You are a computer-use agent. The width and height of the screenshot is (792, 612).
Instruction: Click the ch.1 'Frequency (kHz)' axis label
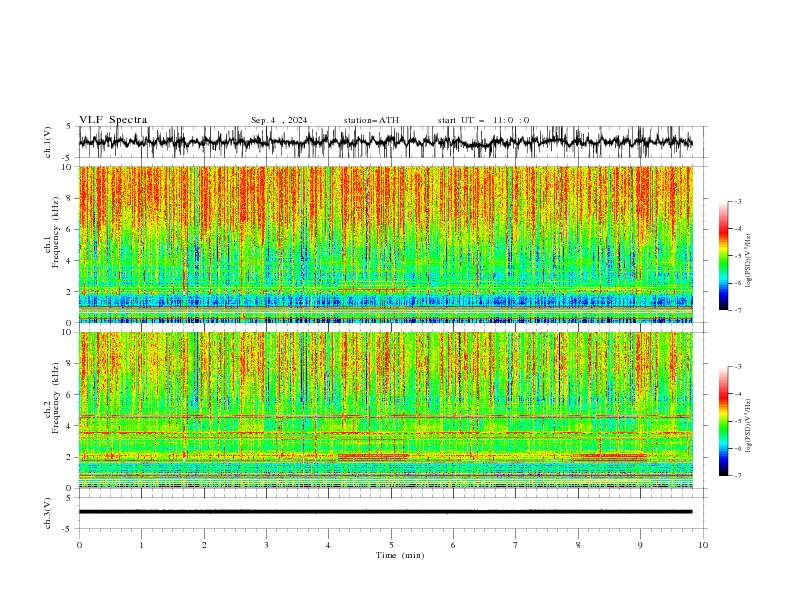(56, 232)
